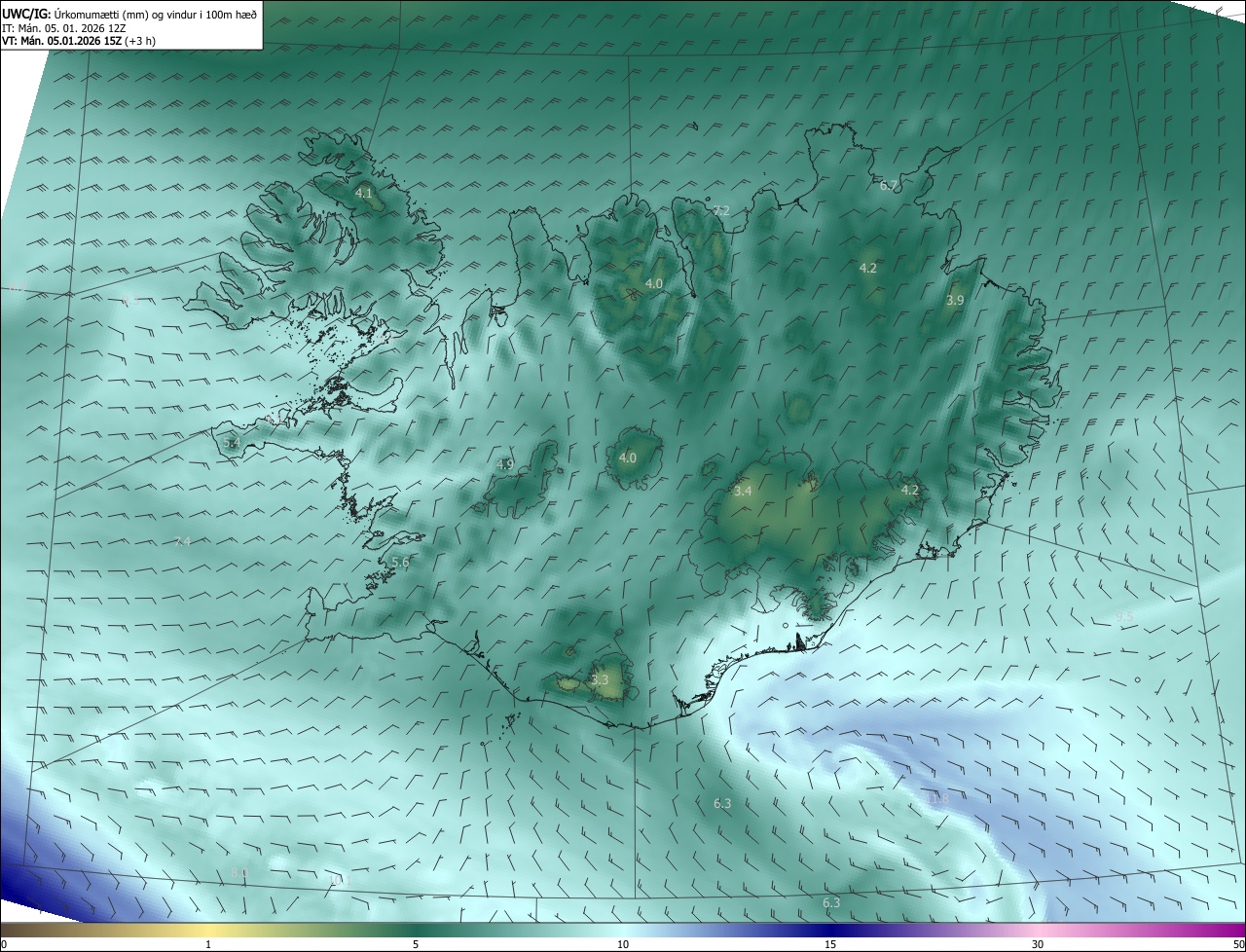The width and height of the screenshot is (1246, 952).
Task: Click the faint 7.4 value over the sea
Action: pos(182,541)
